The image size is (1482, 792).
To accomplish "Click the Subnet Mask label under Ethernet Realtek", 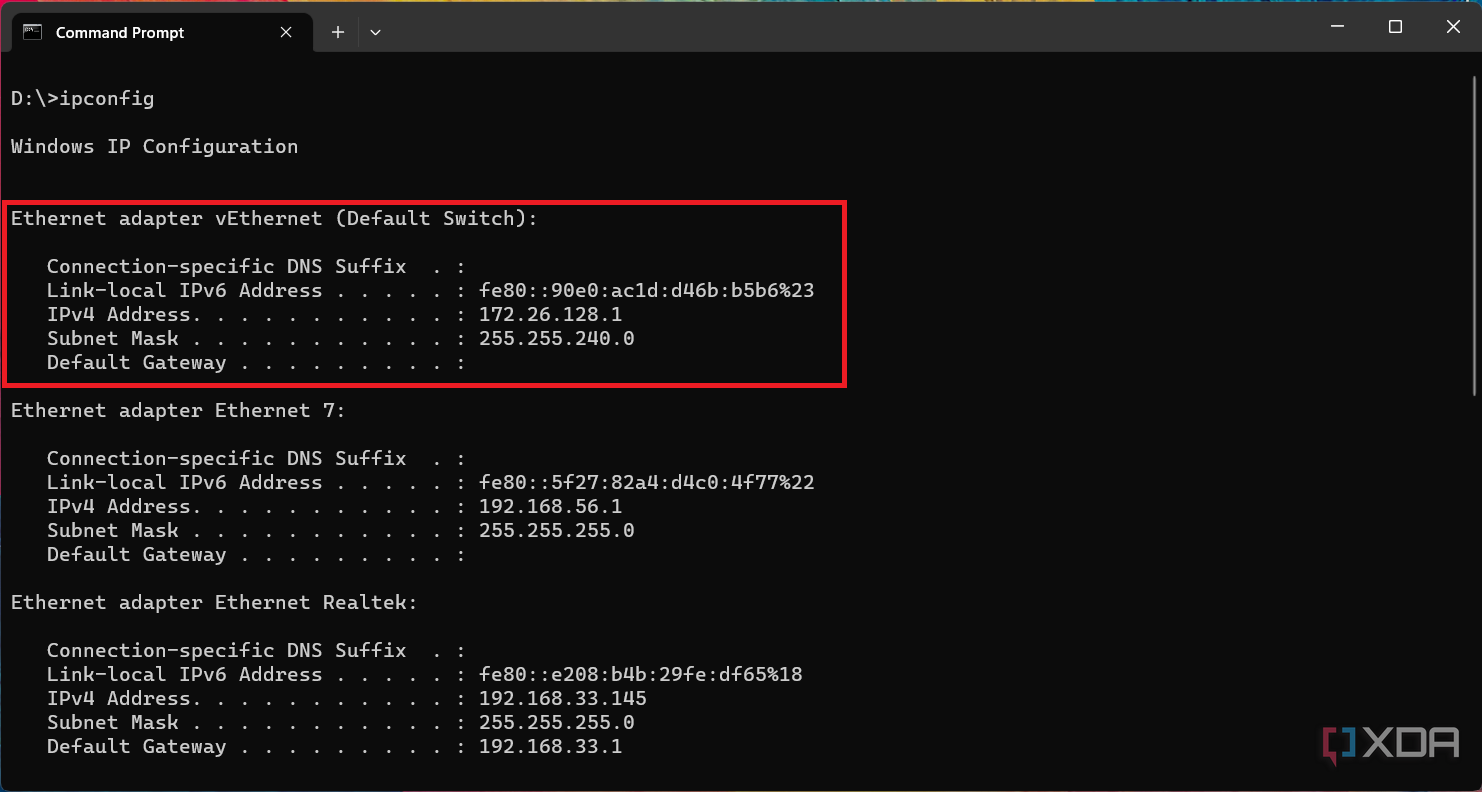I will (113, 722).
